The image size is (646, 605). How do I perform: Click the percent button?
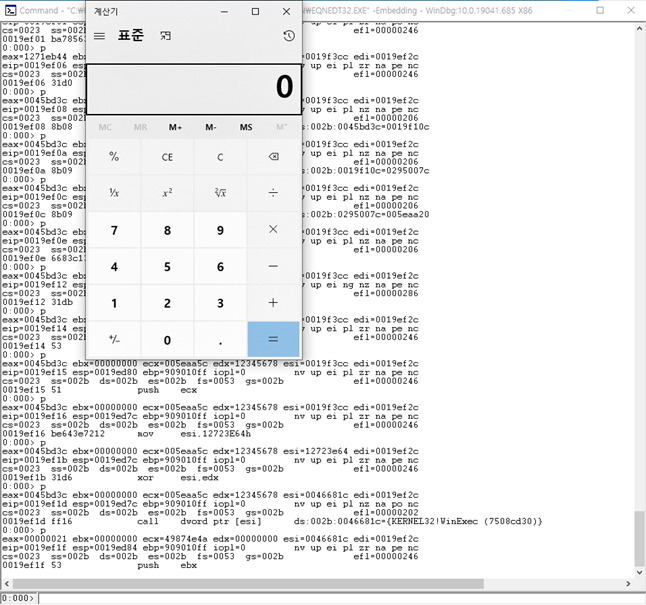coord(114,157)
